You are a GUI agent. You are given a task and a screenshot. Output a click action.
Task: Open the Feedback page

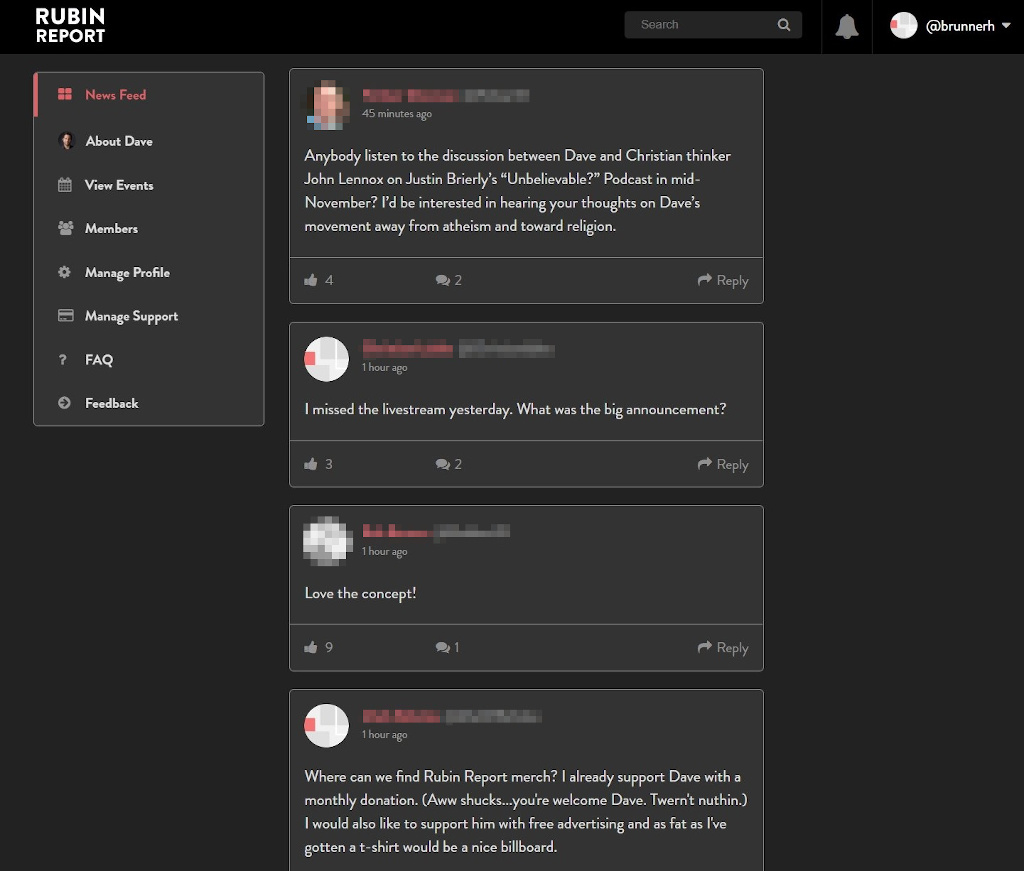click(112, 404)
